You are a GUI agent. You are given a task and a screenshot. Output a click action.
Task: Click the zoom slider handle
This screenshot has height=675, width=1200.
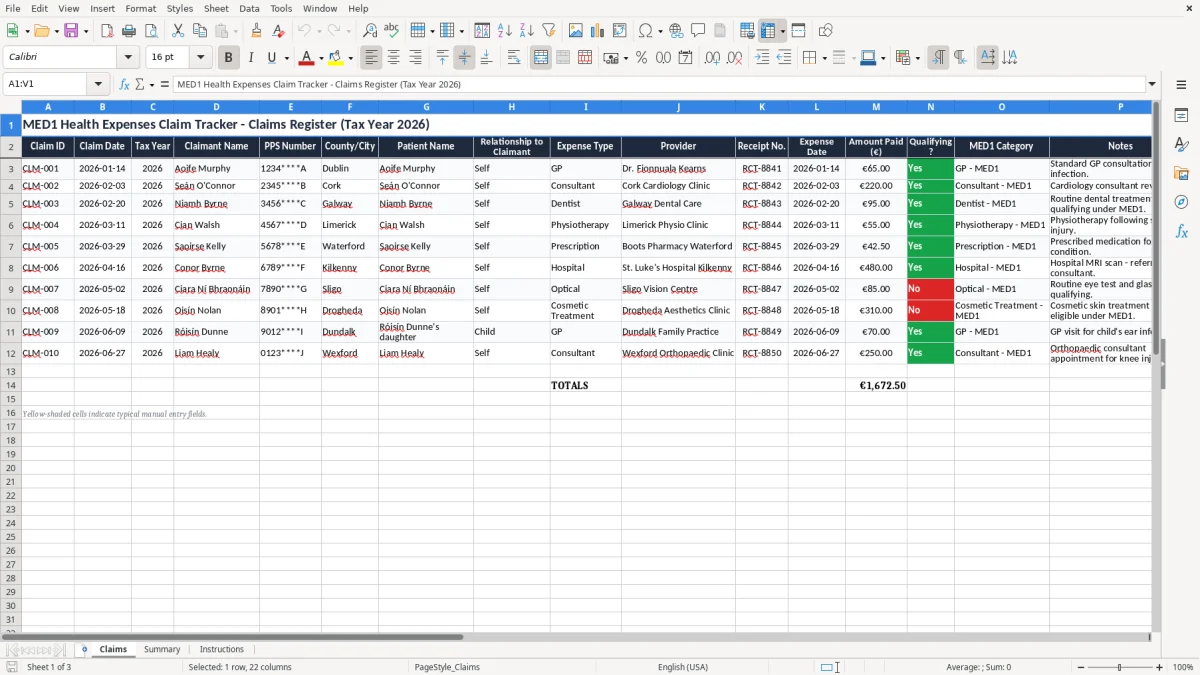pos(1119,667)
